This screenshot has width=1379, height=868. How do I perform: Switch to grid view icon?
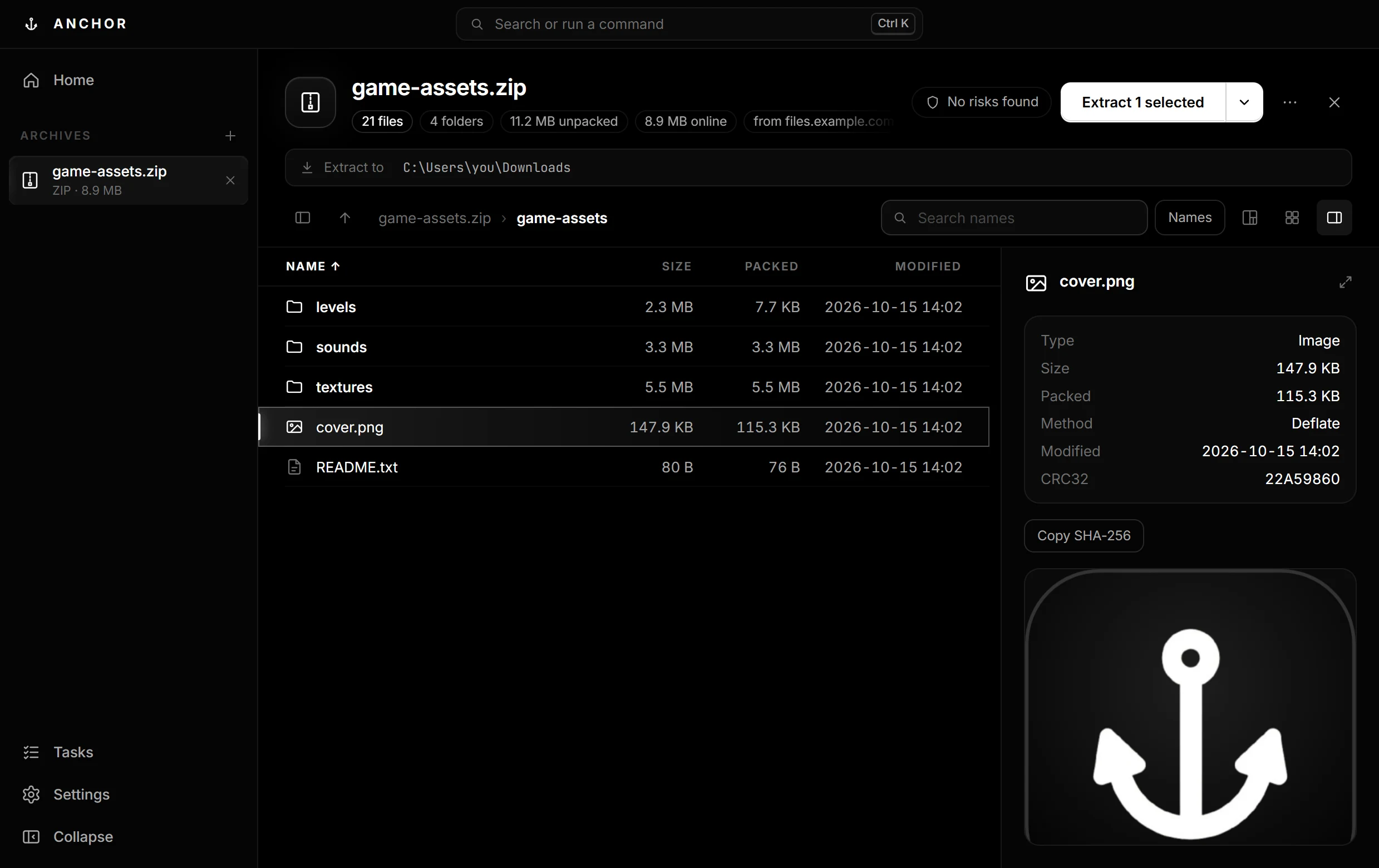[x=1292, y=218]
